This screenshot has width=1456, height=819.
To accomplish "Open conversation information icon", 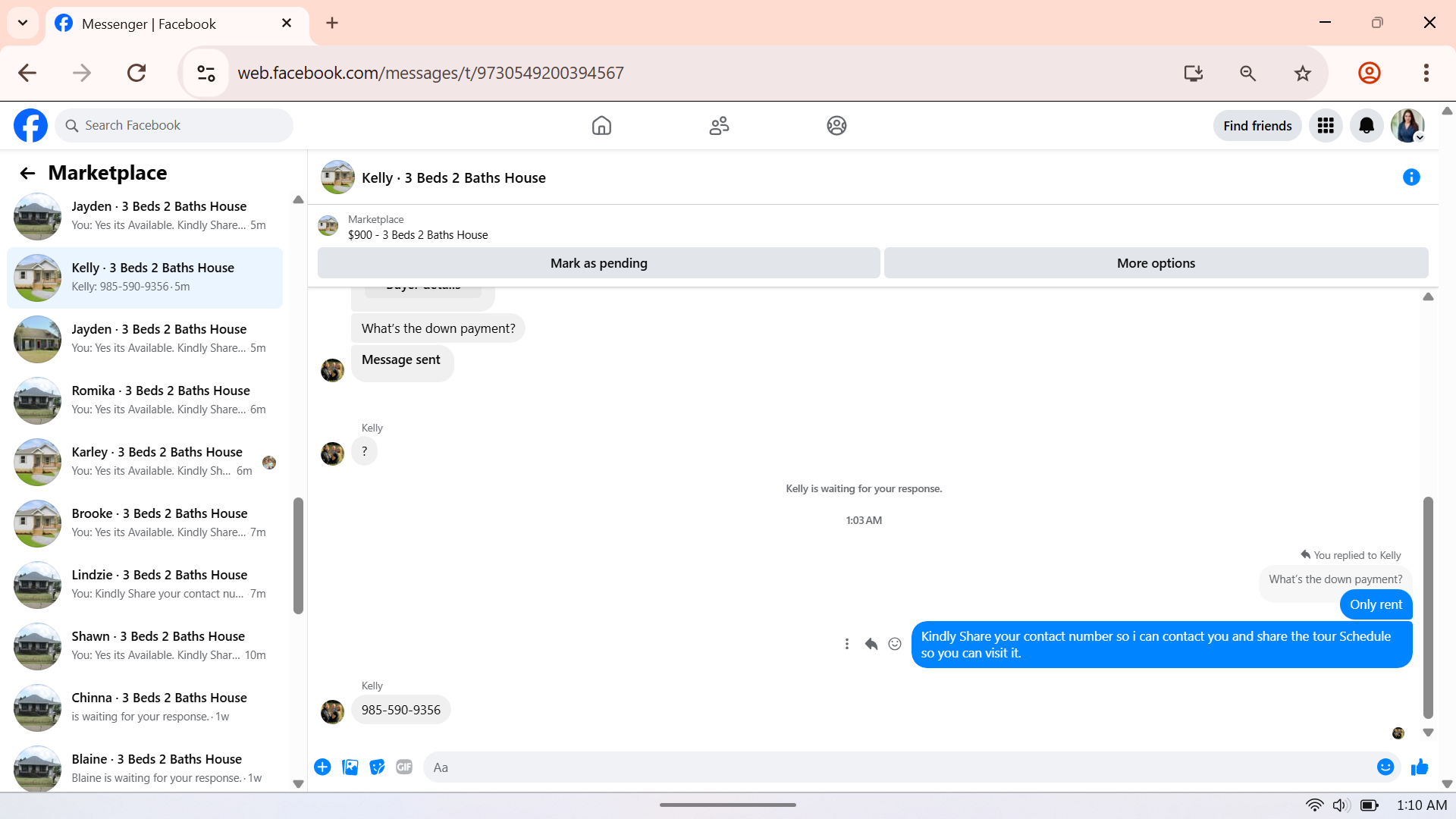I will pyautogui.click(x=1411, y=177).
